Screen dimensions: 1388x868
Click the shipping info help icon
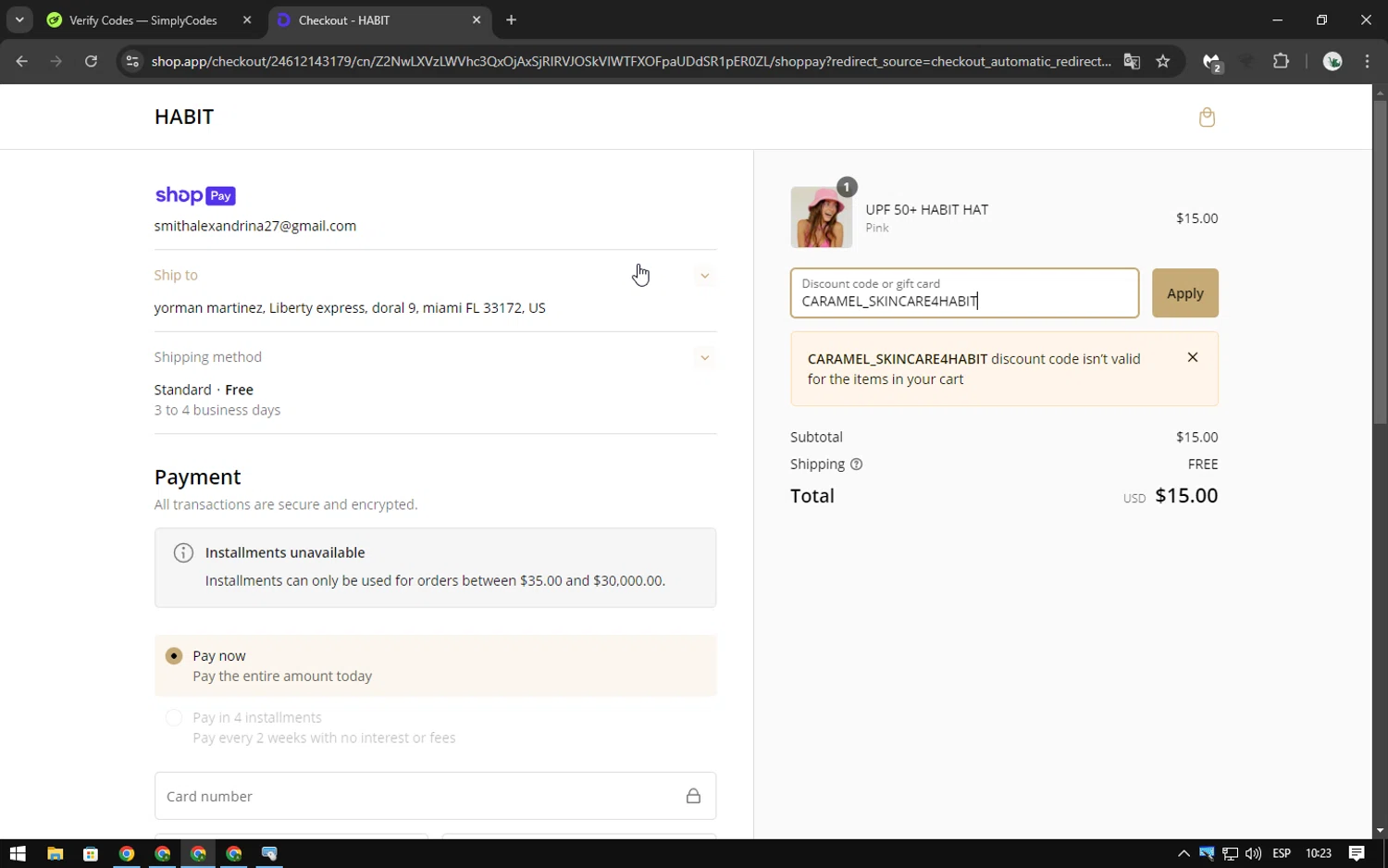856,465
